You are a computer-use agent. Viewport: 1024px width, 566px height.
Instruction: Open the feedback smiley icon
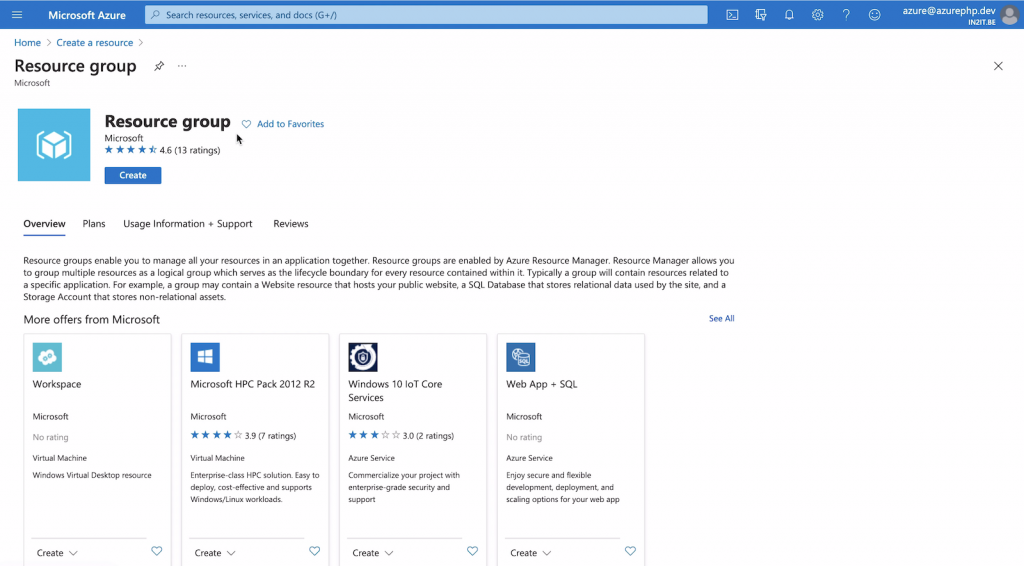pyautogui.click(x=874, y=14)
